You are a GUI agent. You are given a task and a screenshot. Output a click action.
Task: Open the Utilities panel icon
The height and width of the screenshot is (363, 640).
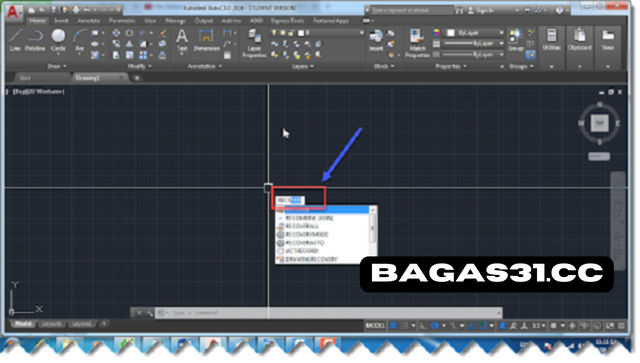(x=551, y=40)
